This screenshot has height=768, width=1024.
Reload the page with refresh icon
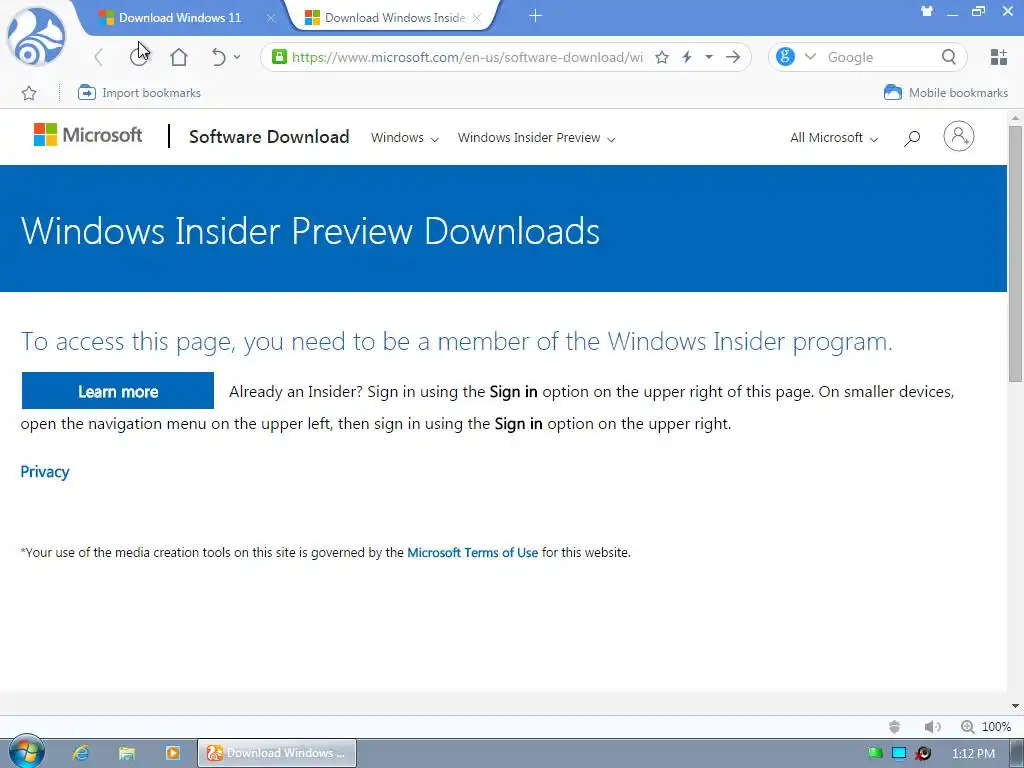pos(138,57)
